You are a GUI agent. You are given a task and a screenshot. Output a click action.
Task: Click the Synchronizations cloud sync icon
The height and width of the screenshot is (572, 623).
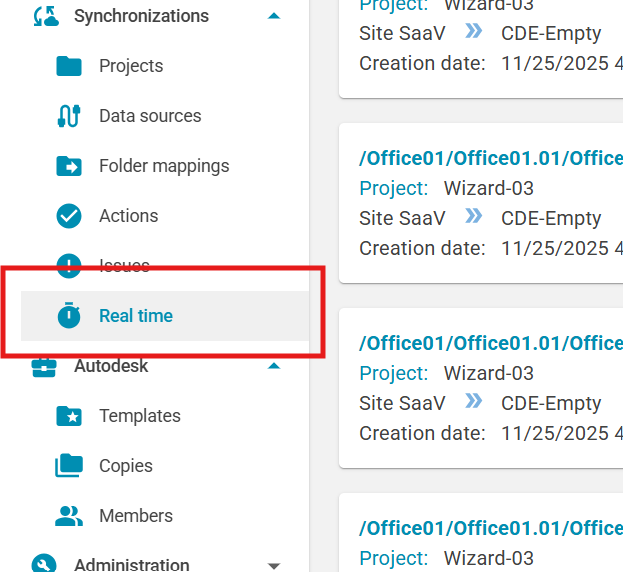(x=46, y=16)
